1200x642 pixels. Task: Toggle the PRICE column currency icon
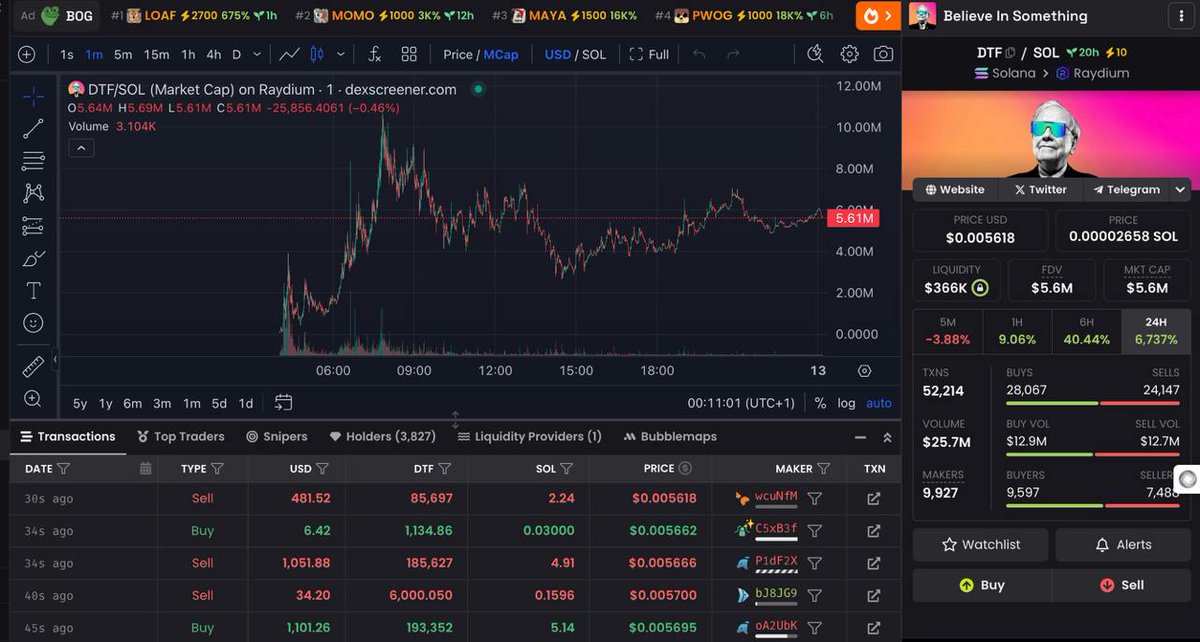click(685, 468)
